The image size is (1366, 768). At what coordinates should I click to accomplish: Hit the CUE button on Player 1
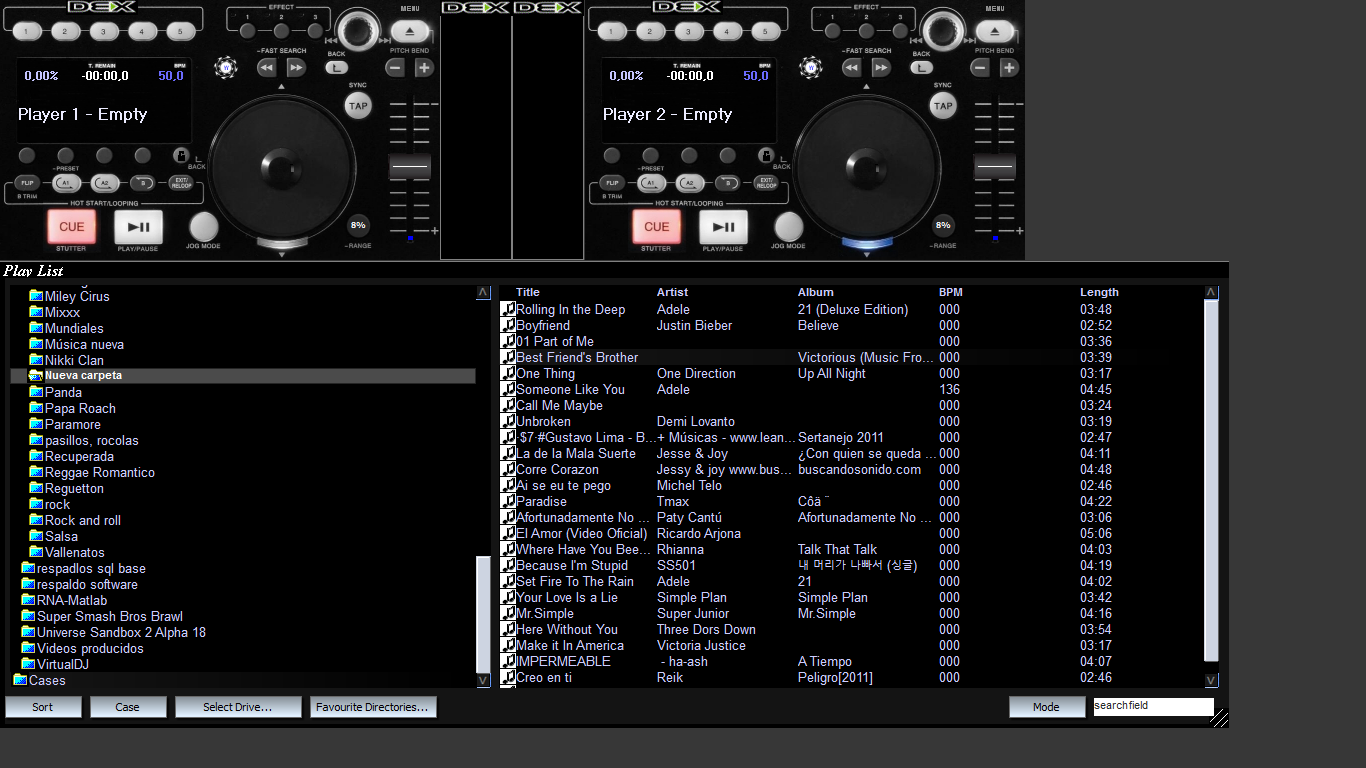click(72, 227)
